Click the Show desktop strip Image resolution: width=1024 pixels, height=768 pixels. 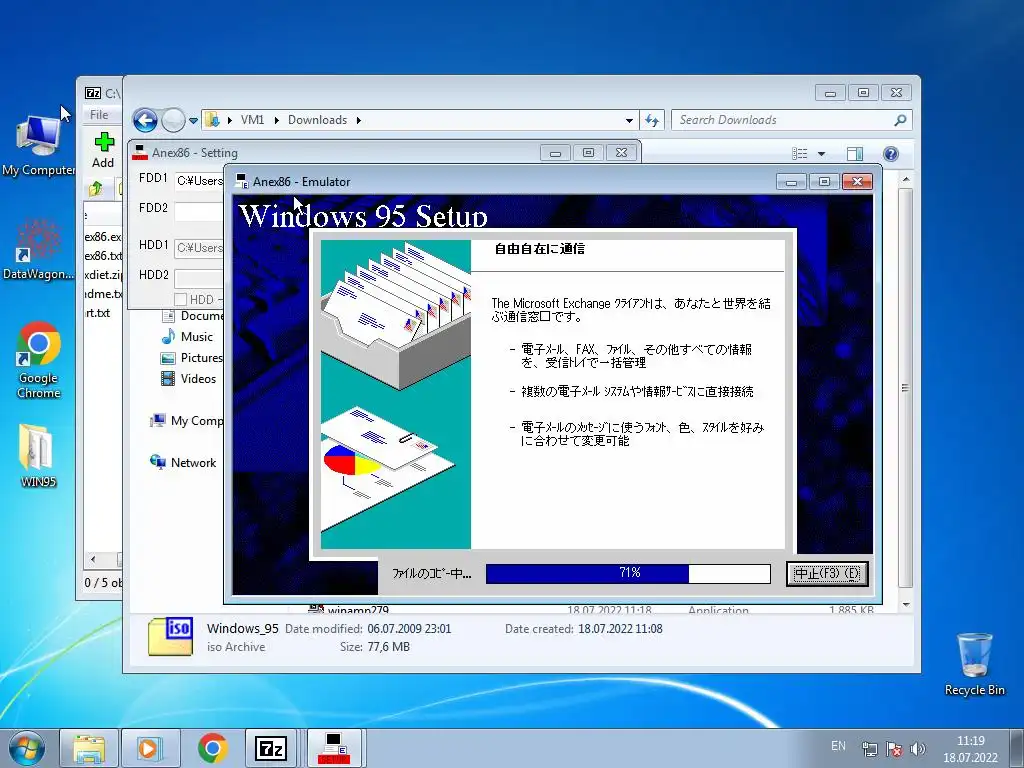point(1019,748)
